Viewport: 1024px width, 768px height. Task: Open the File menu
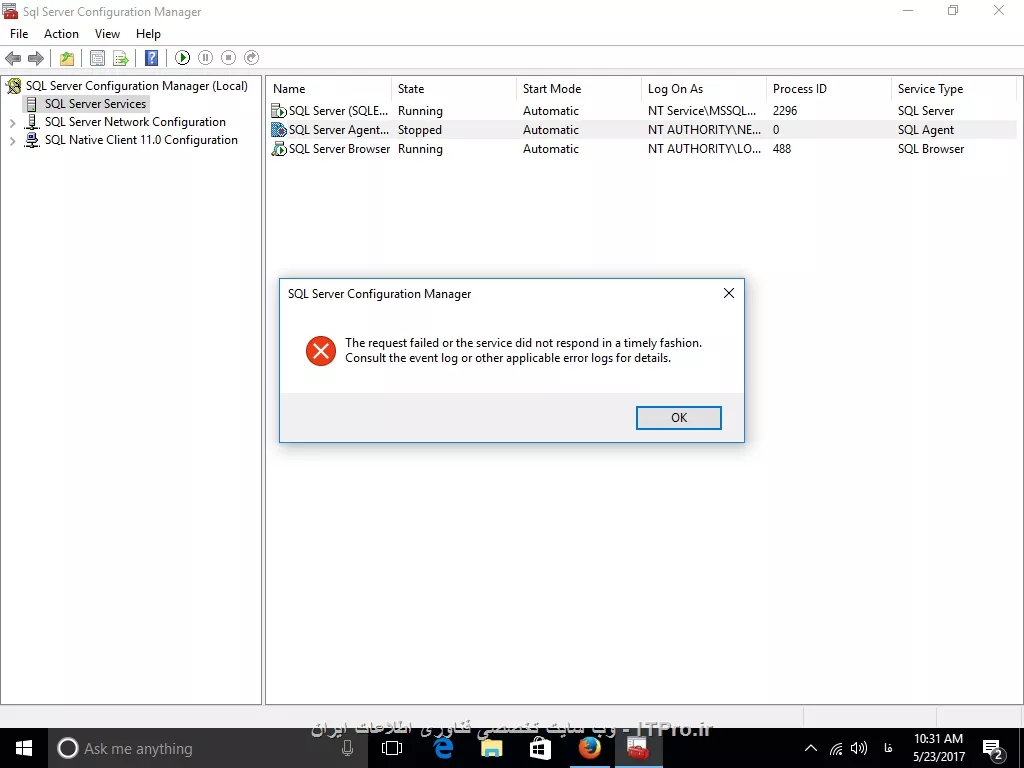19,34
